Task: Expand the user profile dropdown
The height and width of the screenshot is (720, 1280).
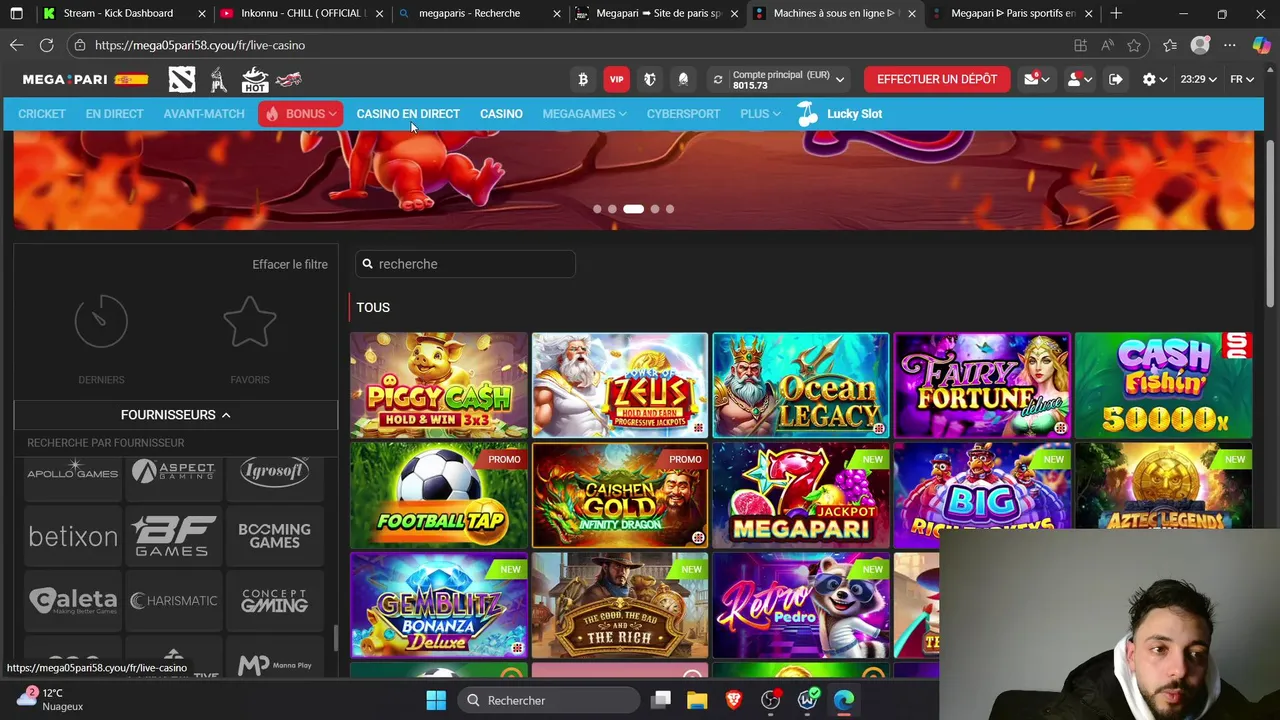Action: tap(1079, 79)
